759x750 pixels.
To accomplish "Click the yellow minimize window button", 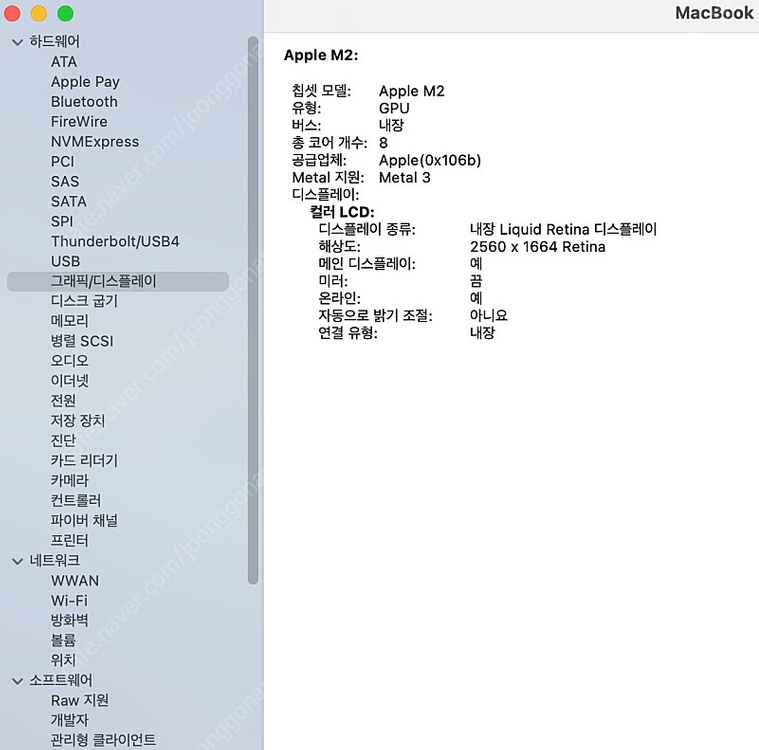I will click(39, 14).
